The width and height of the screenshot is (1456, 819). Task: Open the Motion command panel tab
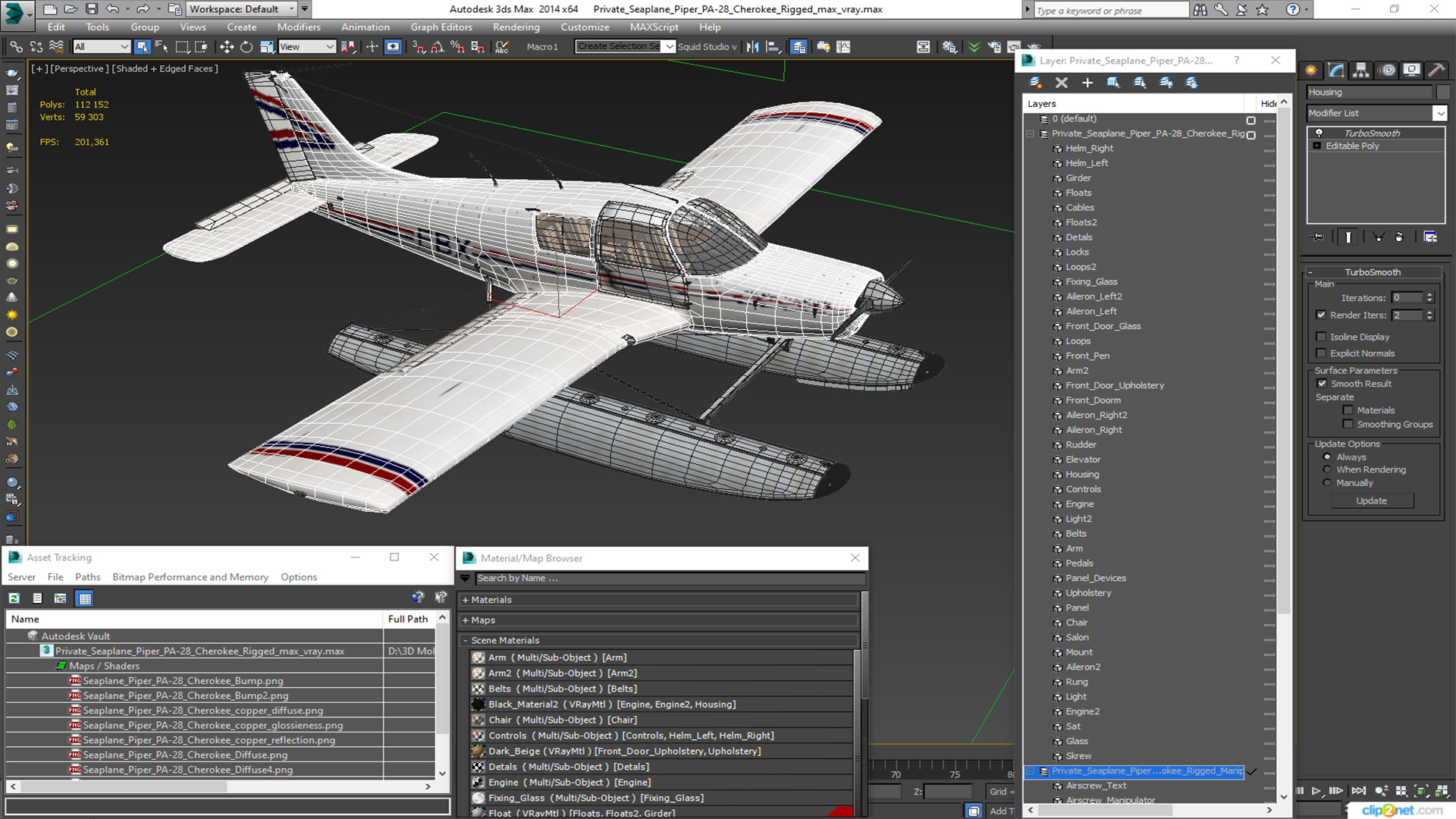tap(1387, 71)
